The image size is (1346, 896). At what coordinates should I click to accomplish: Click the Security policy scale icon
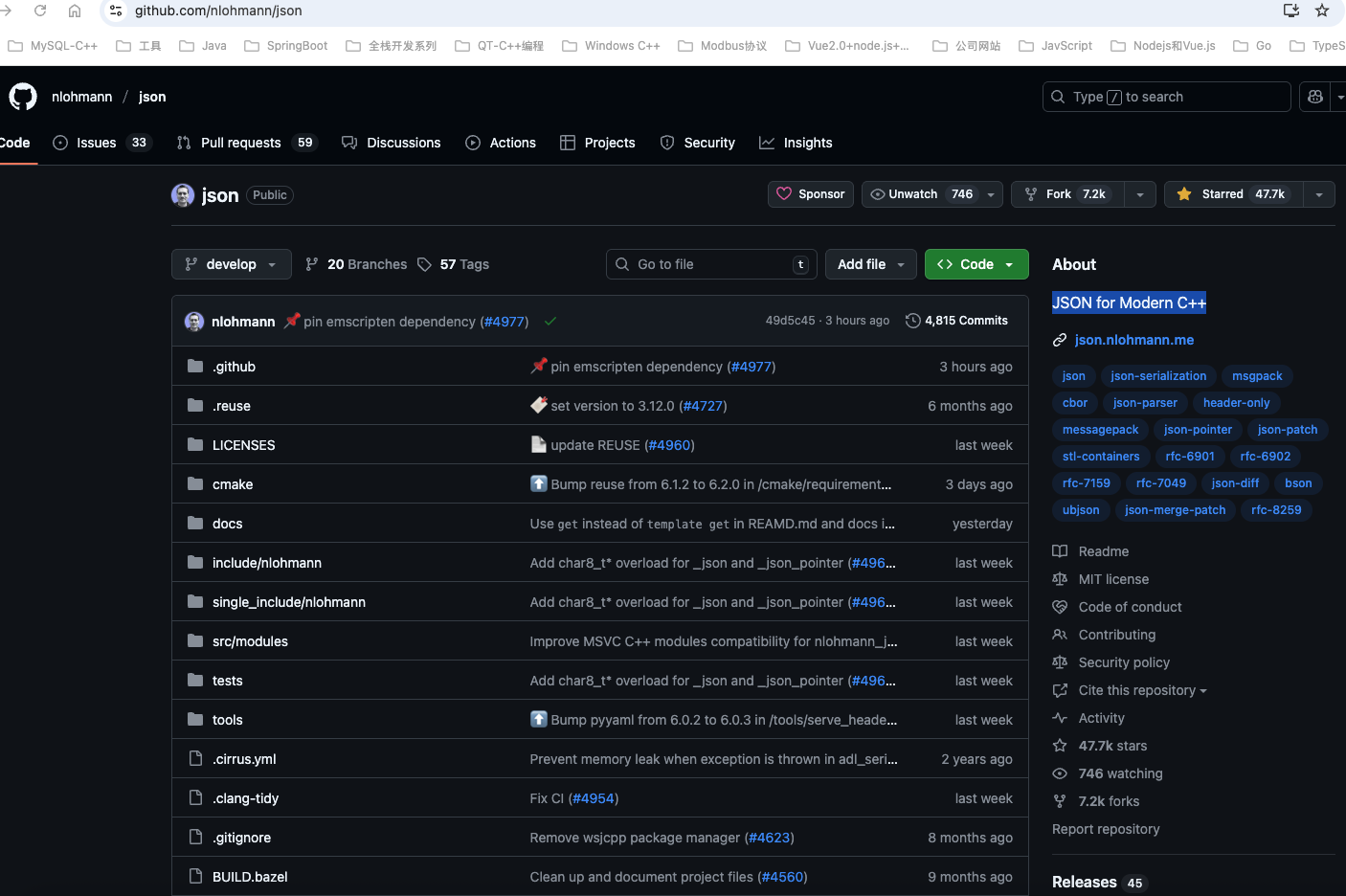click(x=1060, y=662)
